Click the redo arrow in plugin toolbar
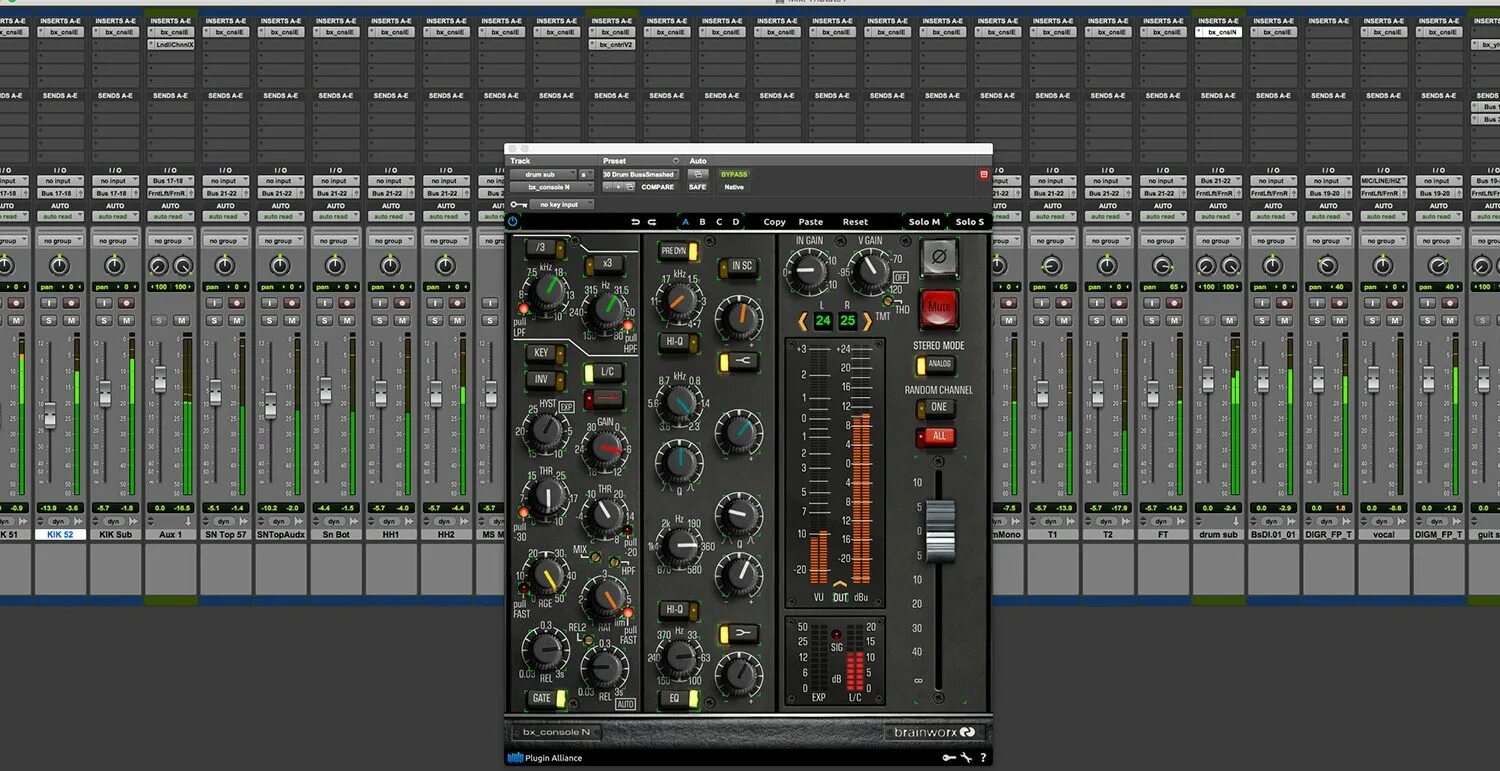 [x=652, y=222]
